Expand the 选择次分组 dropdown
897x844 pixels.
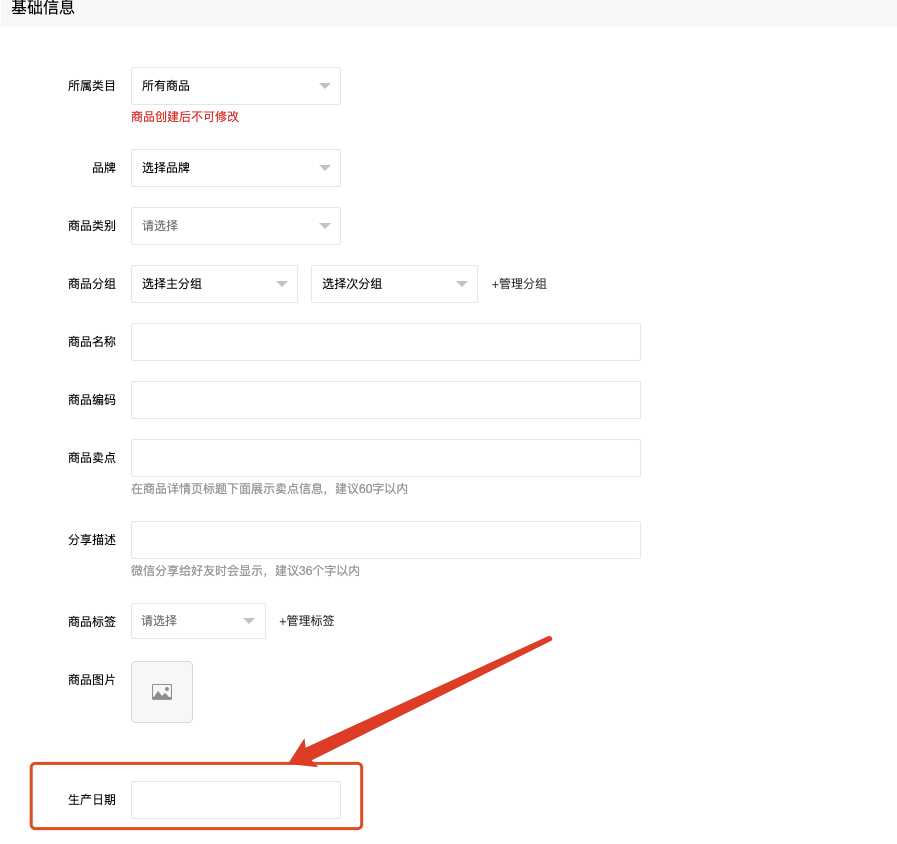[394, 284]
